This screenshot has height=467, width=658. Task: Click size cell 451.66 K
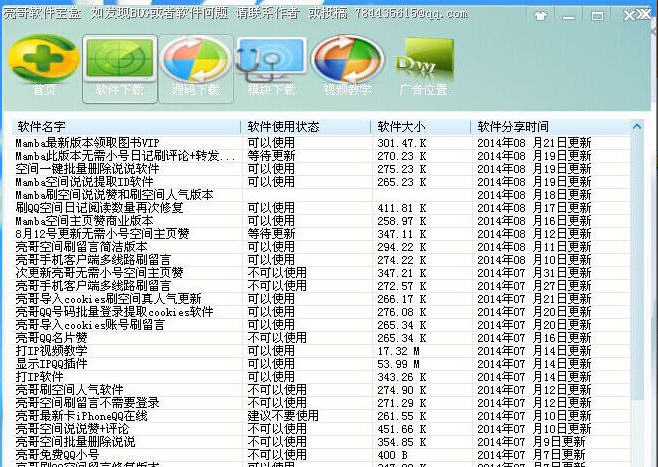(x=402, y=429)
